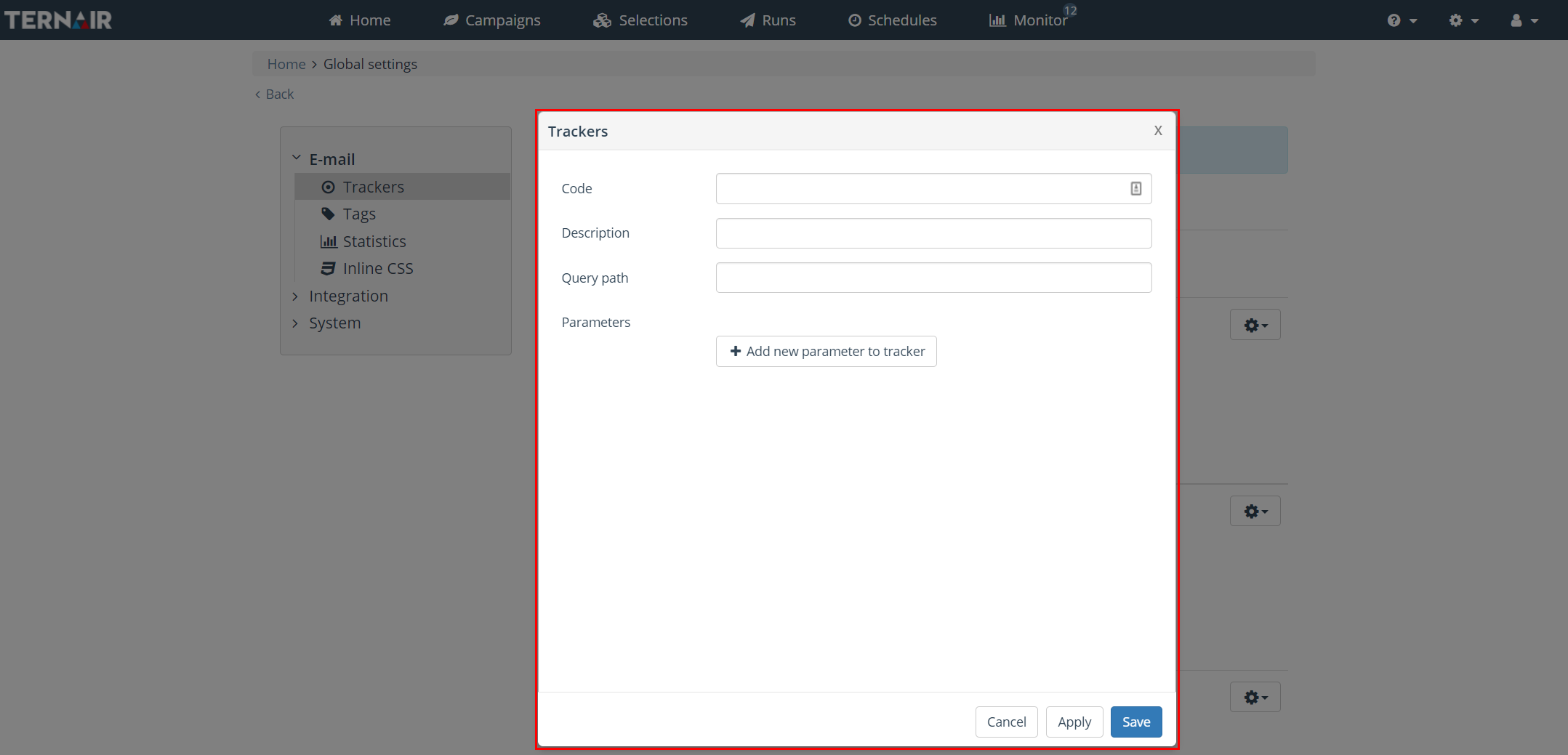Open the third gear dropdown behind the dialog
The image size is (1568, 755).
click(x=1255, y=698)
